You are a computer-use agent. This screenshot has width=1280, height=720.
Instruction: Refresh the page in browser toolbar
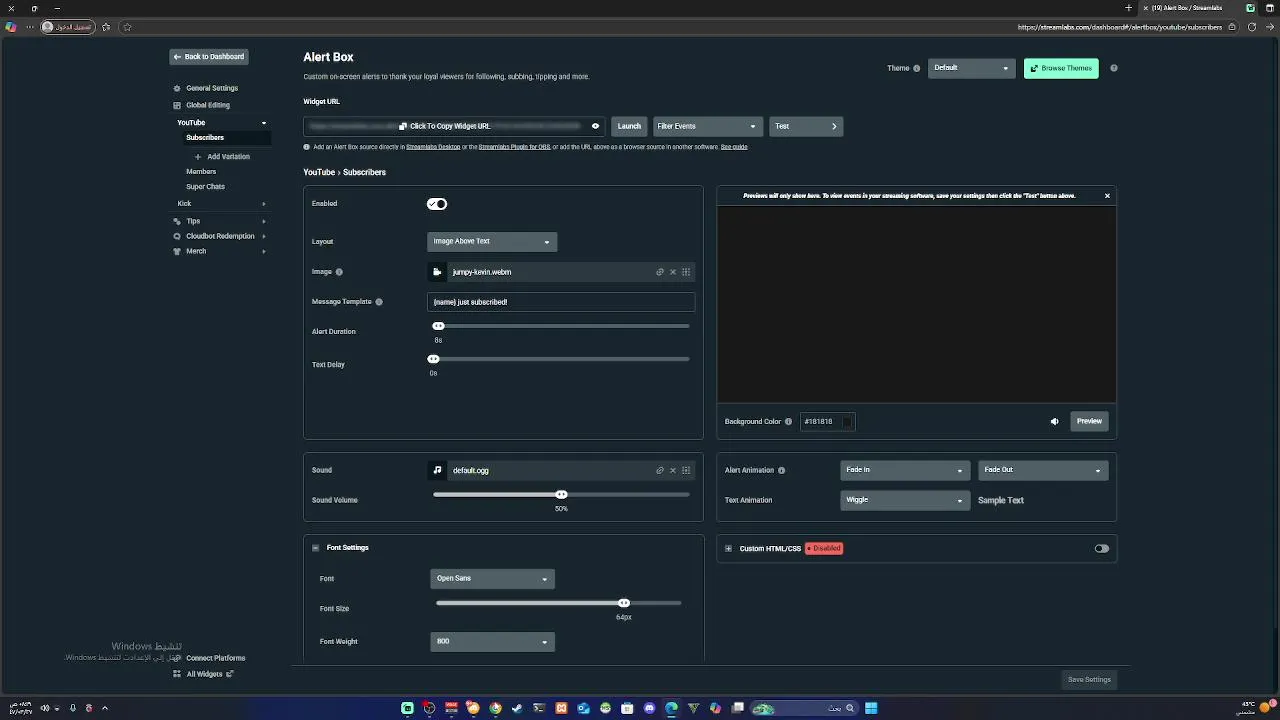(1253, 27)
